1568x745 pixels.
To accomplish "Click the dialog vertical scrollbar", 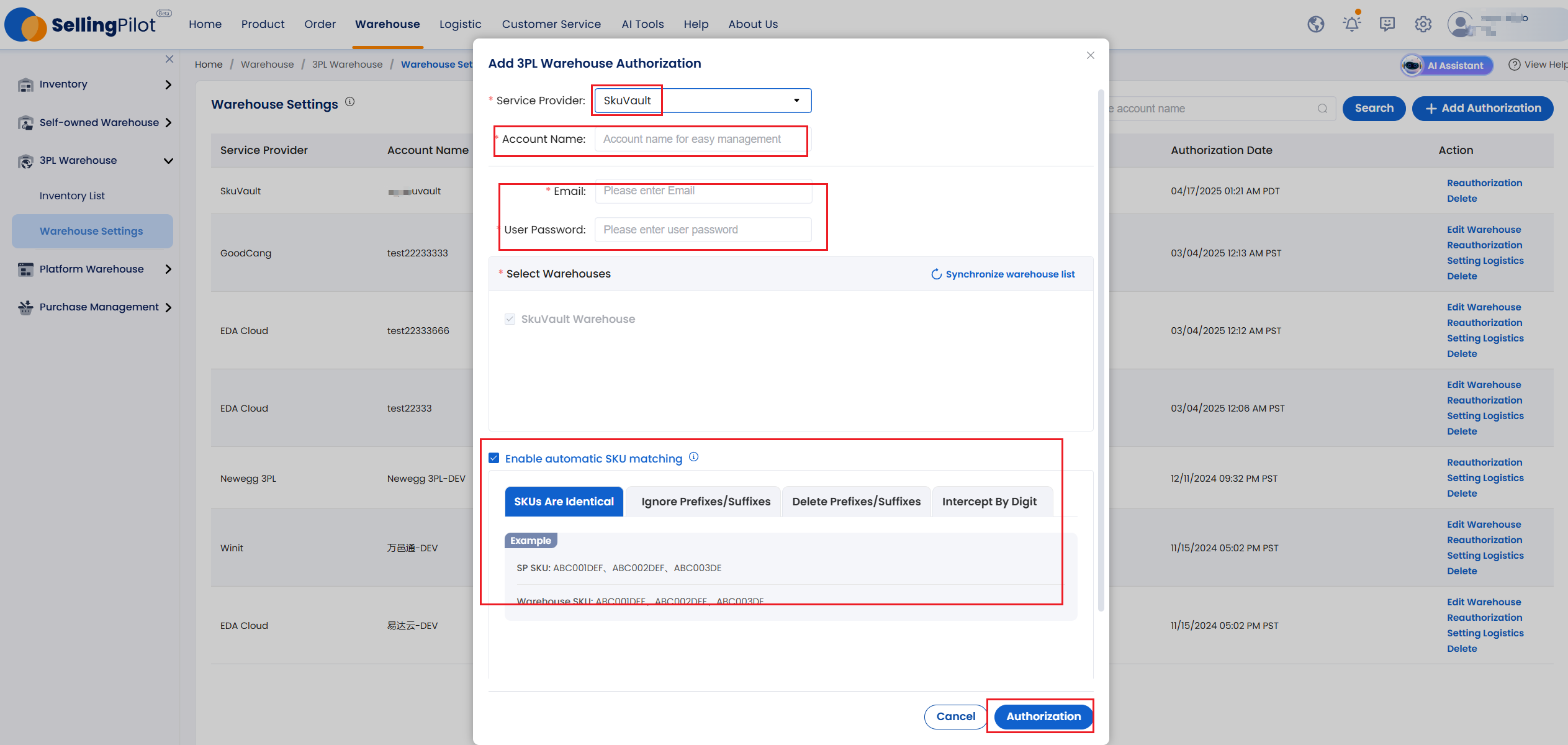I will click(1101, 351).
